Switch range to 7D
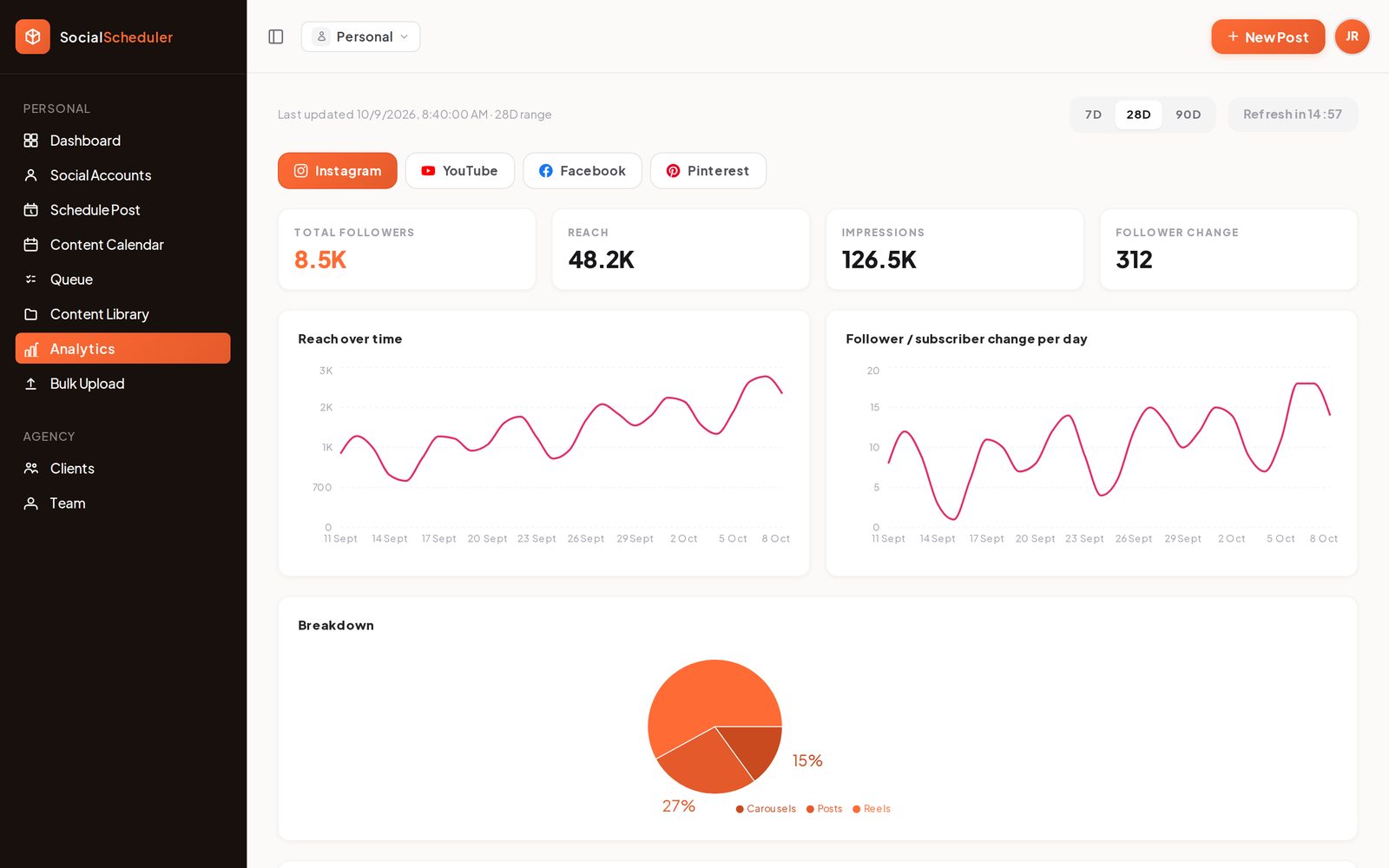This screenshot has width=1389, height=868. click(1093, 115)
